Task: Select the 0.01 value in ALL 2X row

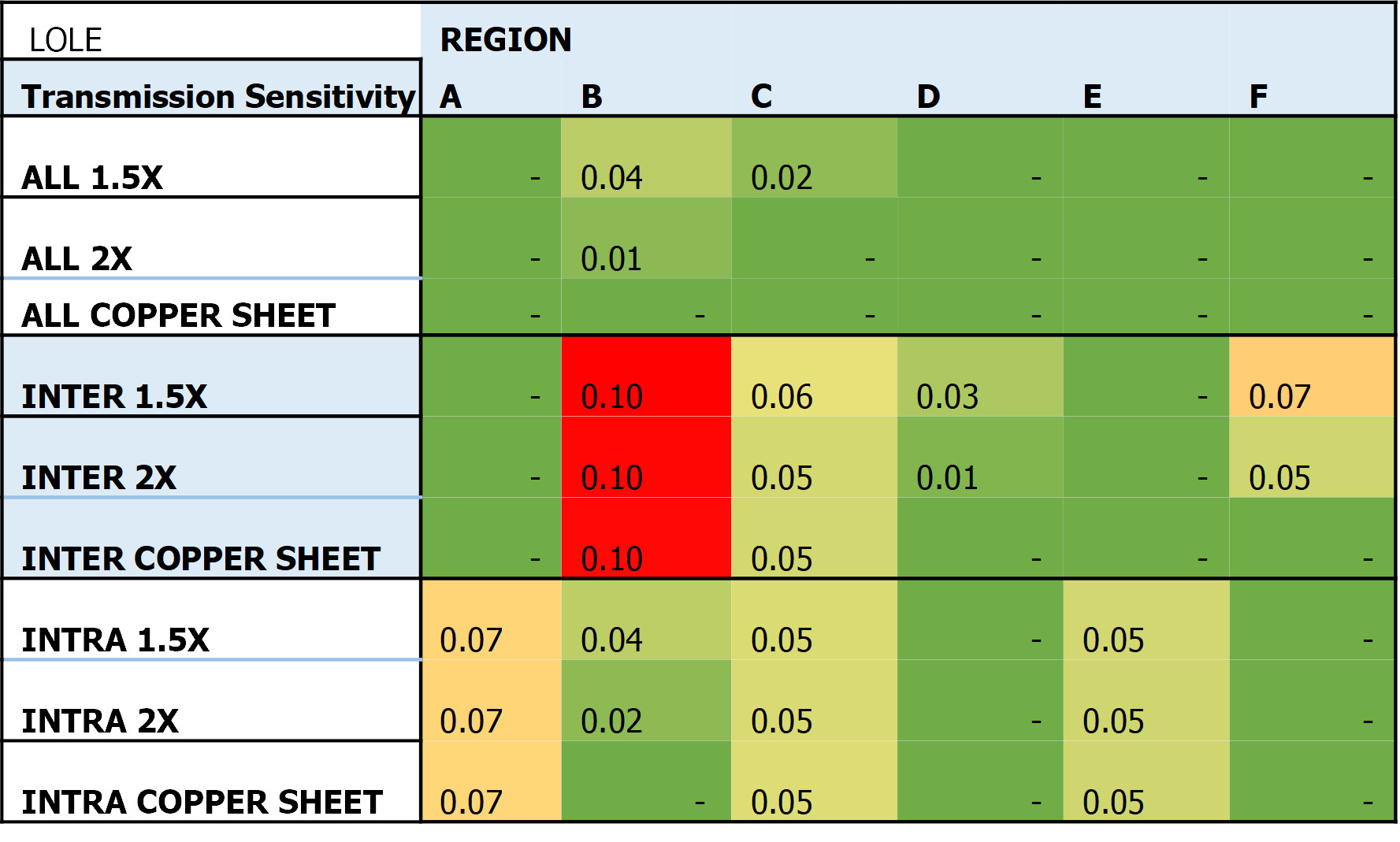Action: point(612,258)
